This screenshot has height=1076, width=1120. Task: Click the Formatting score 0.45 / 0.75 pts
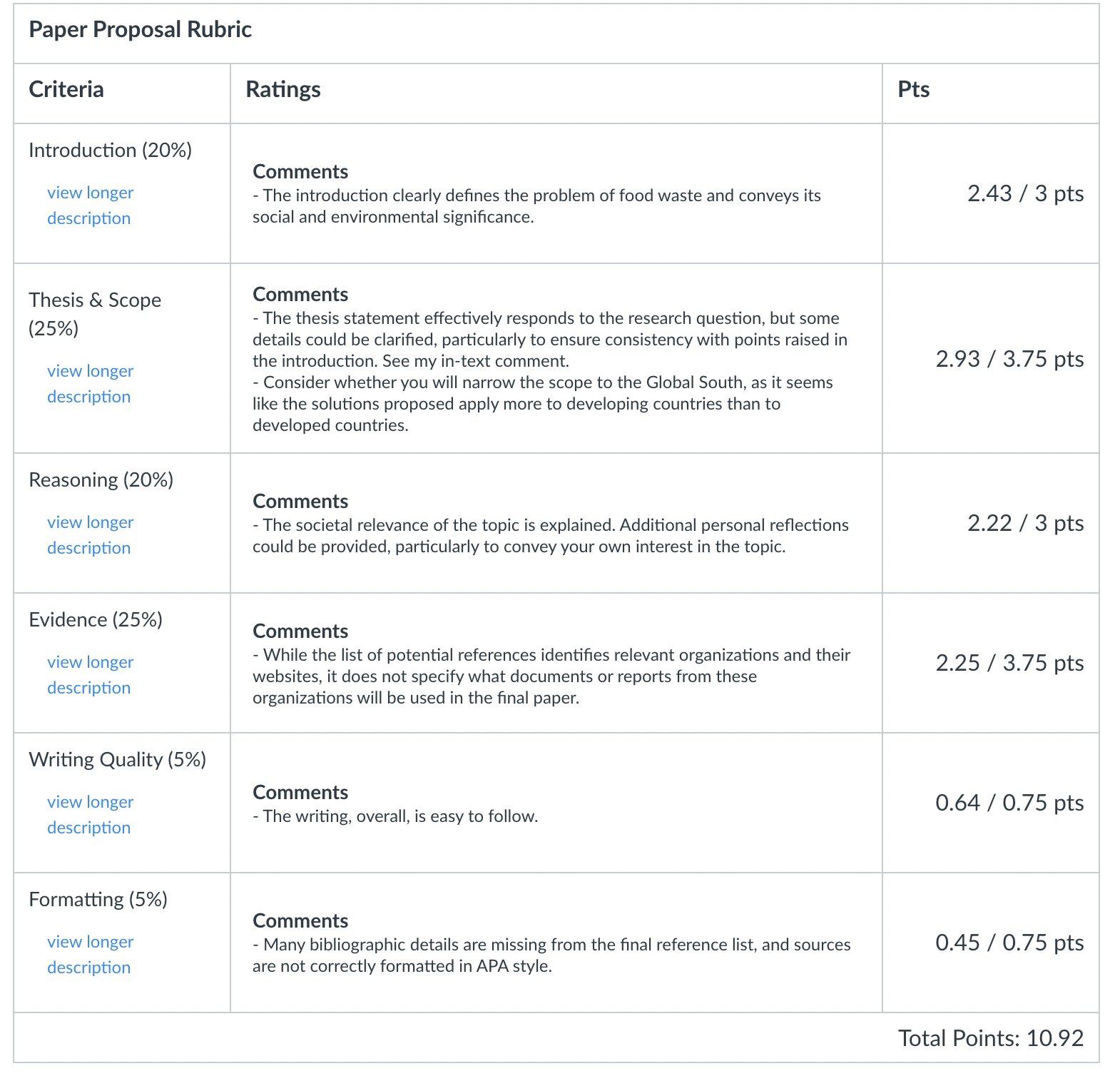(1009, 943)
